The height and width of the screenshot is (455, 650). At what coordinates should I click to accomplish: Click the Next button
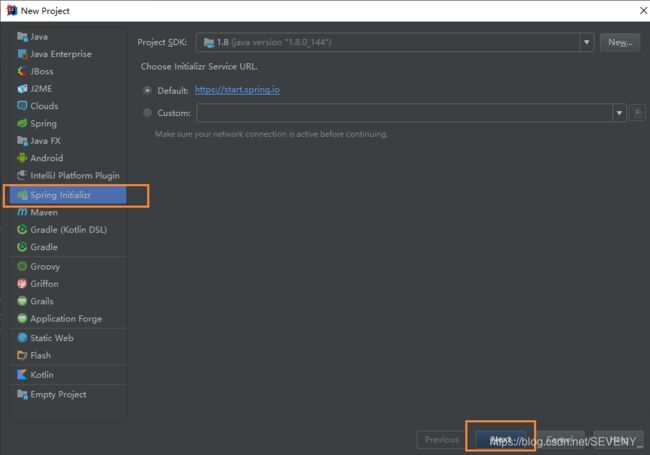pyautogui.click(x=501, y=439)
